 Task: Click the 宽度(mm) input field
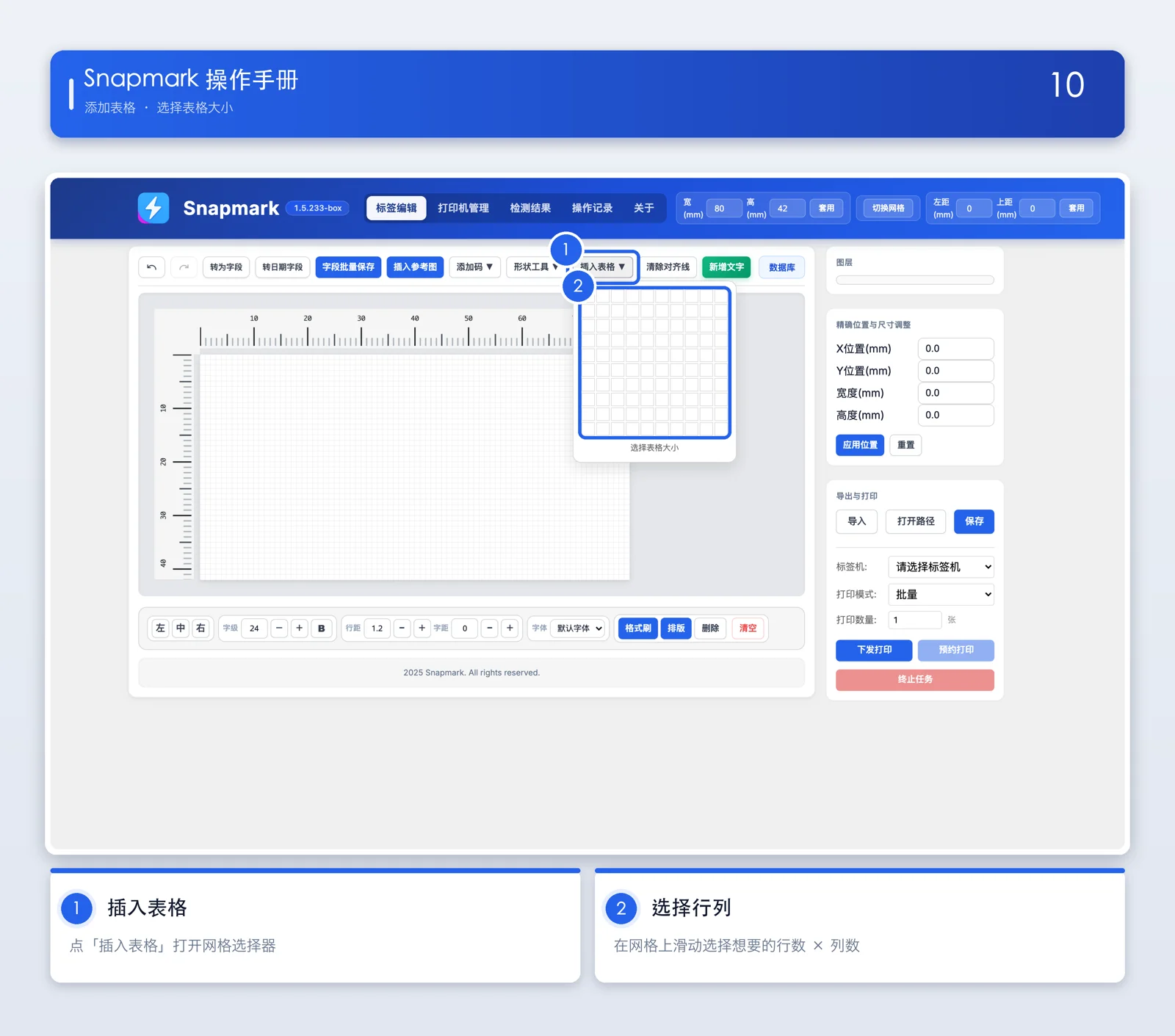tap(955, 393)
